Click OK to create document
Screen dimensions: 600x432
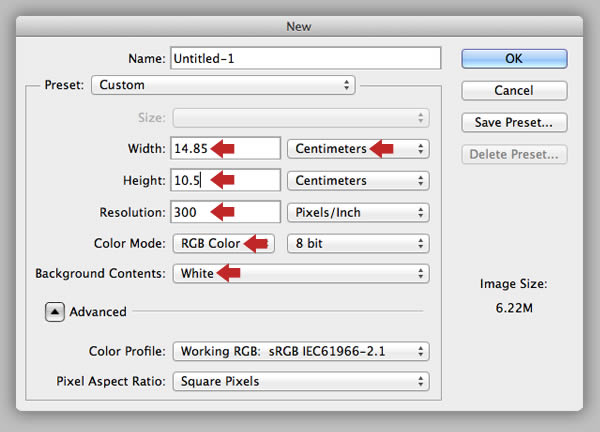(514, 59)
